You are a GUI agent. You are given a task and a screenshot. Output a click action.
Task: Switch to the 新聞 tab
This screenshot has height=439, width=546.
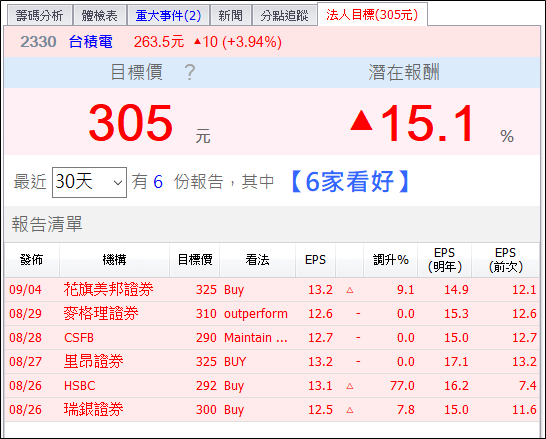(x=231, y=15)
